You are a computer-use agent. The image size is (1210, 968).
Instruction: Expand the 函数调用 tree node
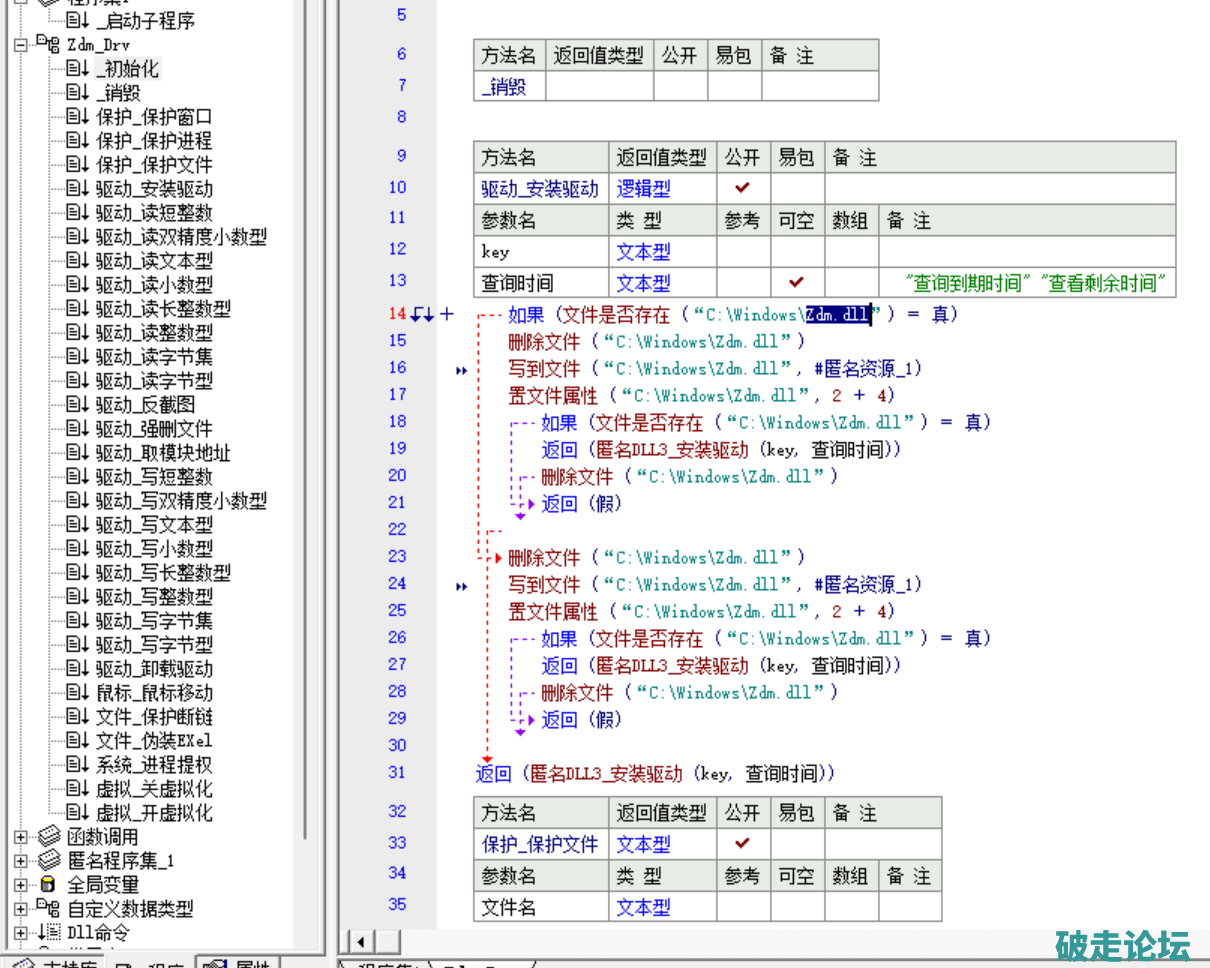tap(20, 837)
